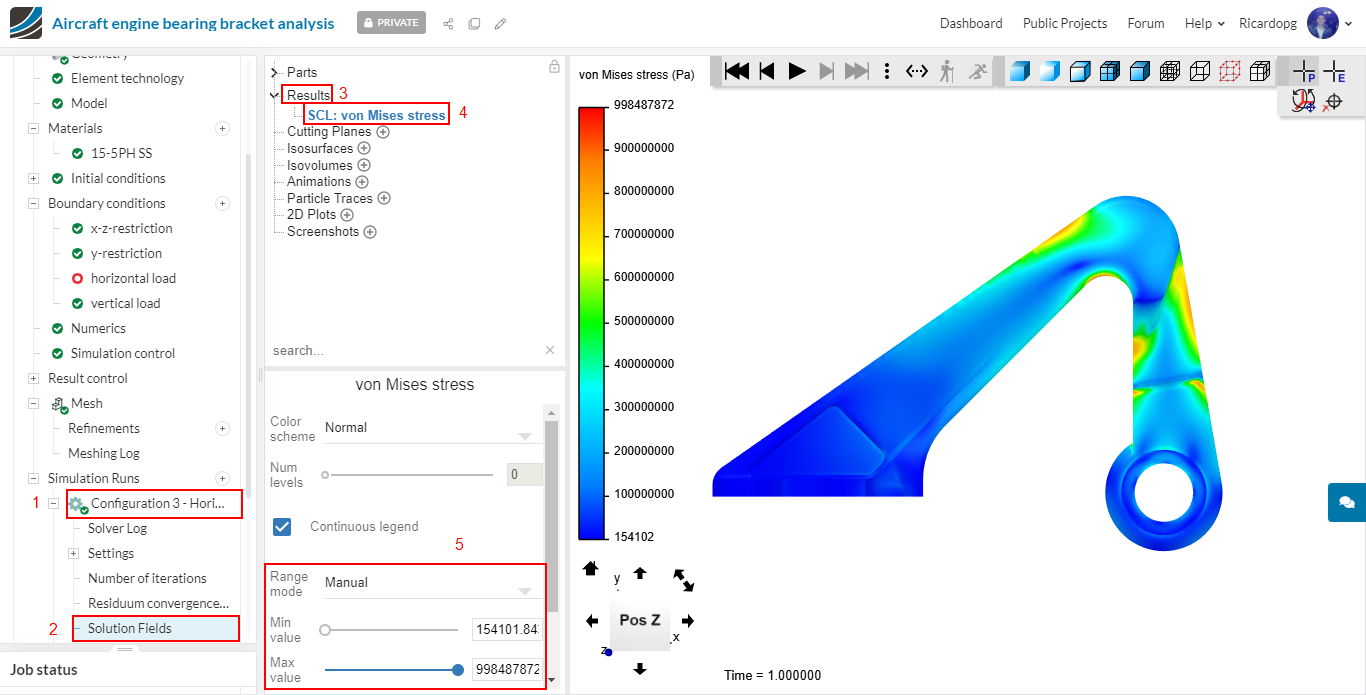Viewport: 1366px width, 695px height.
Task: Click the Max value slider handle
Action: [x=458, y=670]
